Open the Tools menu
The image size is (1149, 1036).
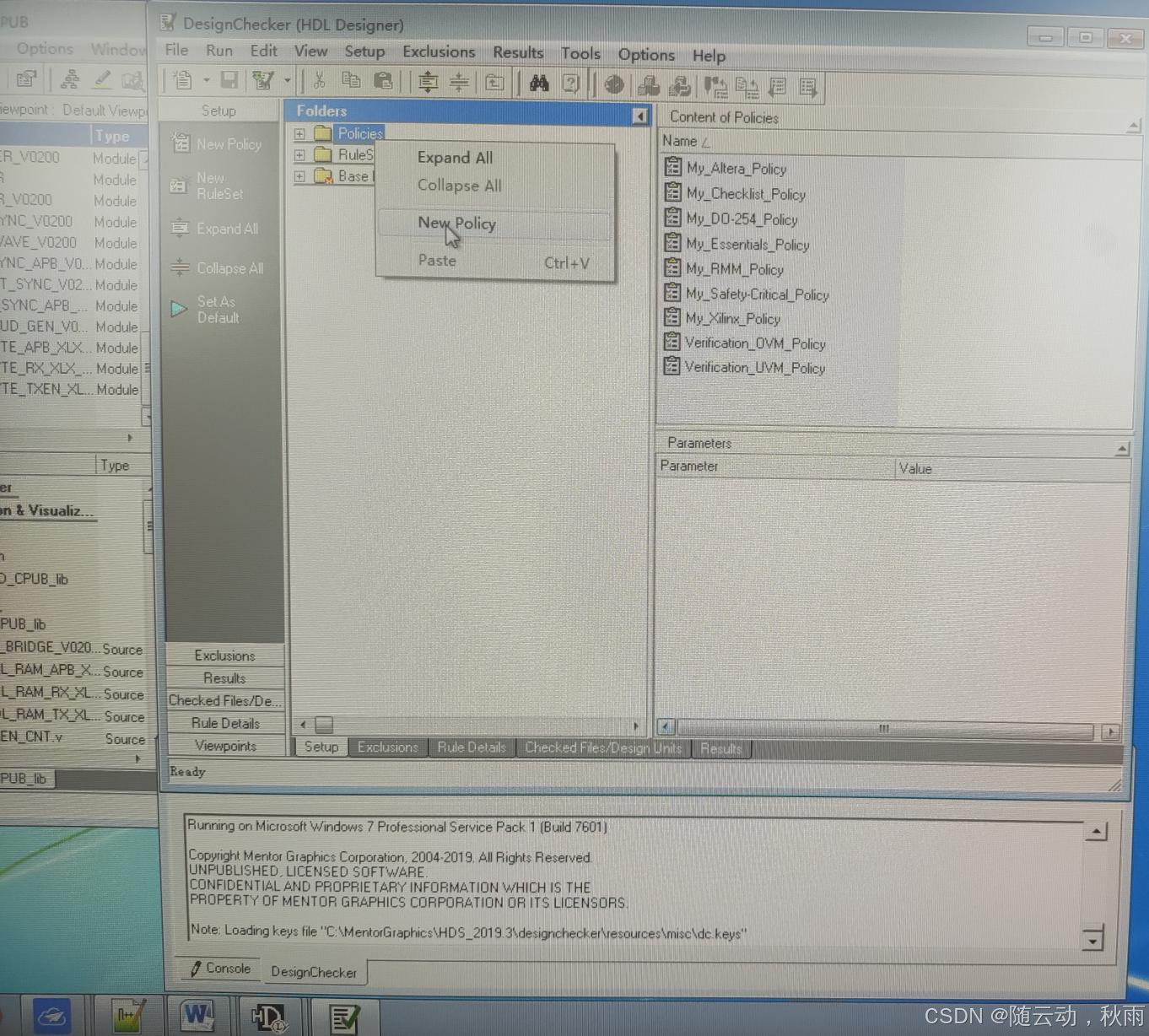[x=580, y=53]
